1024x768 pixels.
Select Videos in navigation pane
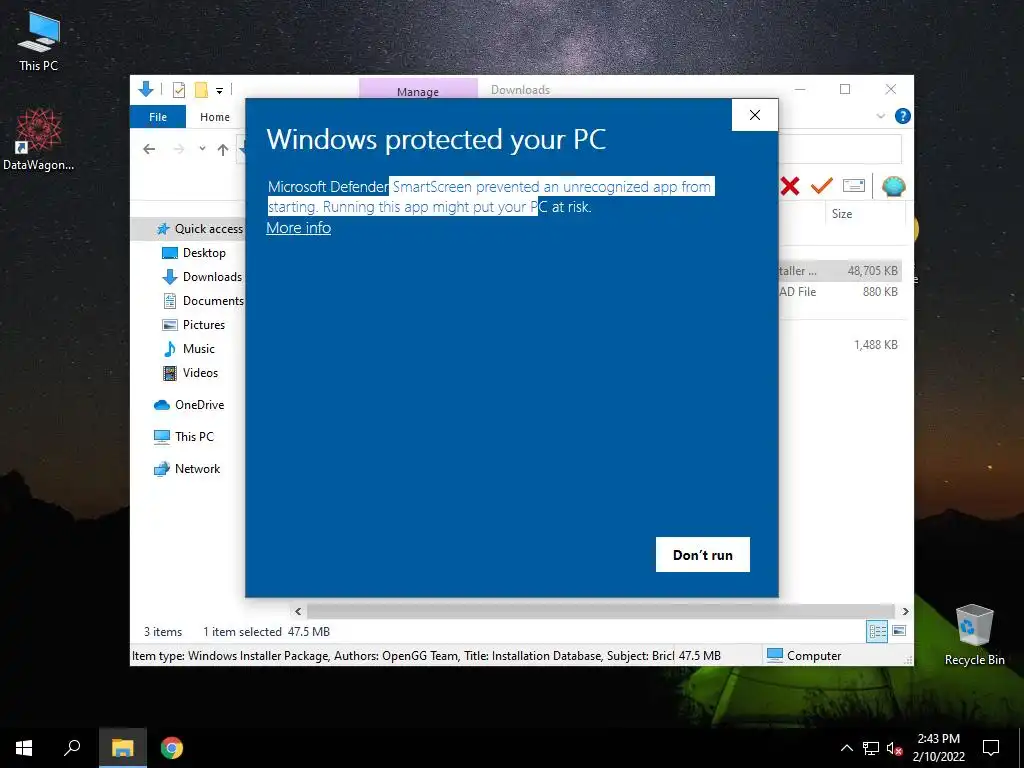tap(190, 373)
